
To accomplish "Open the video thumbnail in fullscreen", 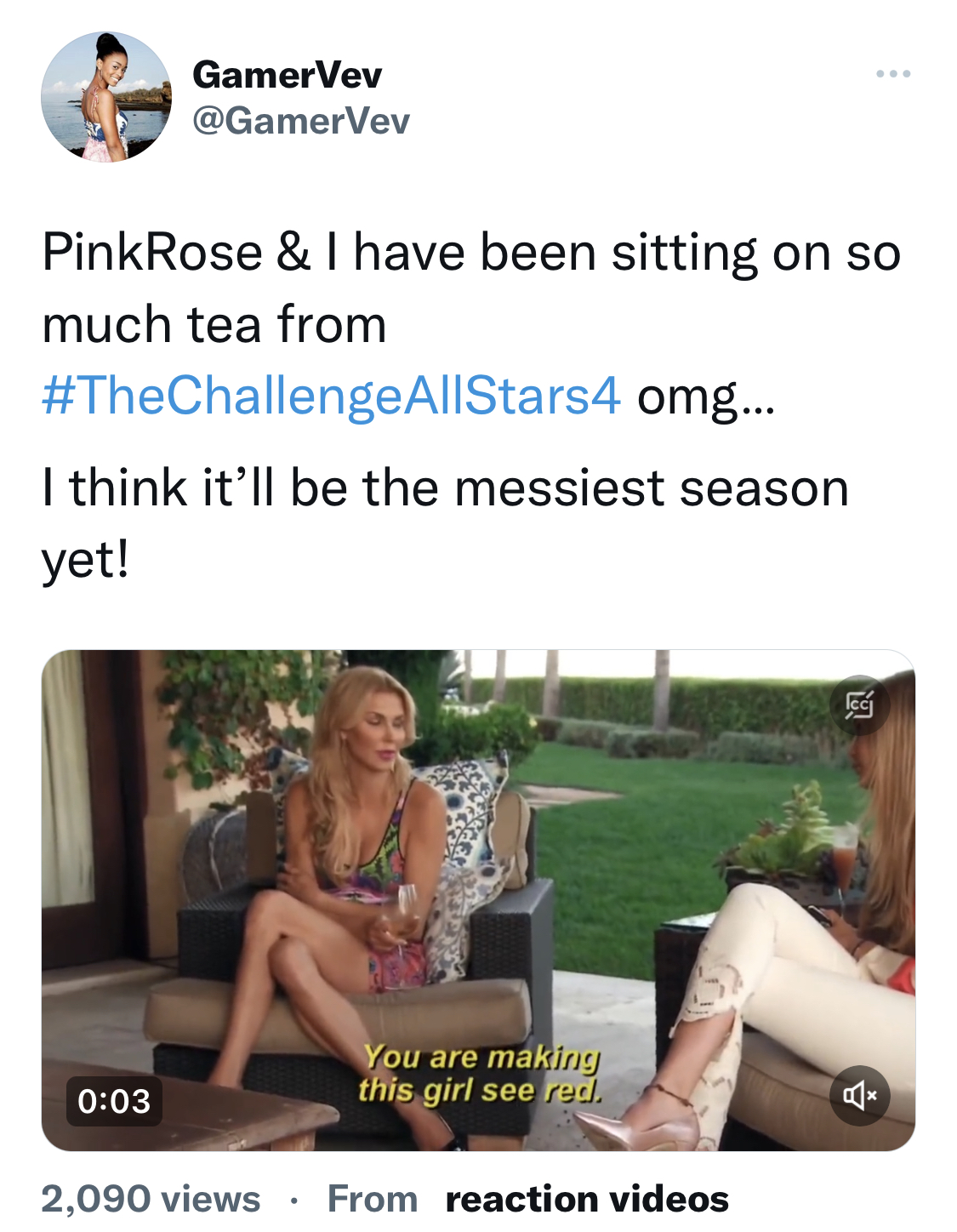I will pos(478,900).
